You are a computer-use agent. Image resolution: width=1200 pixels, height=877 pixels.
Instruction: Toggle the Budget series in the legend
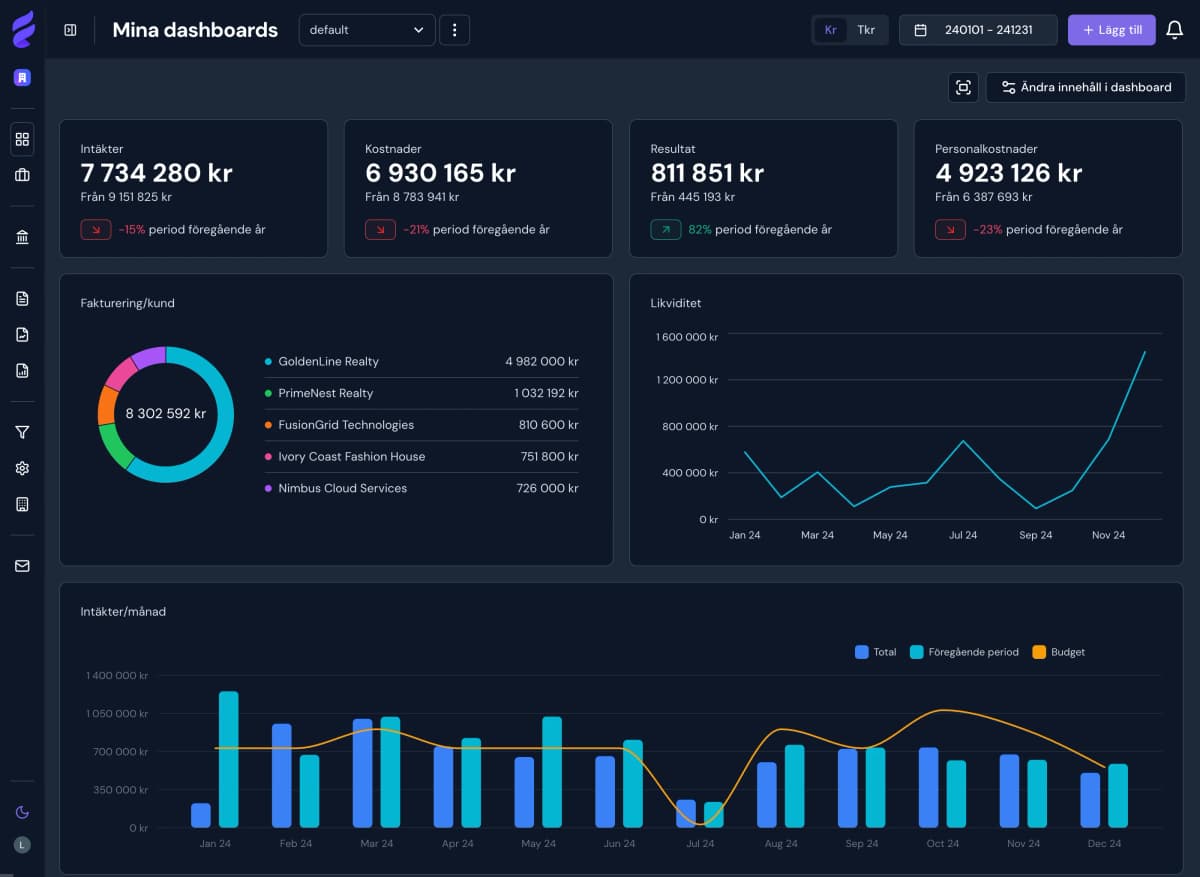[x=1058, y=652]
